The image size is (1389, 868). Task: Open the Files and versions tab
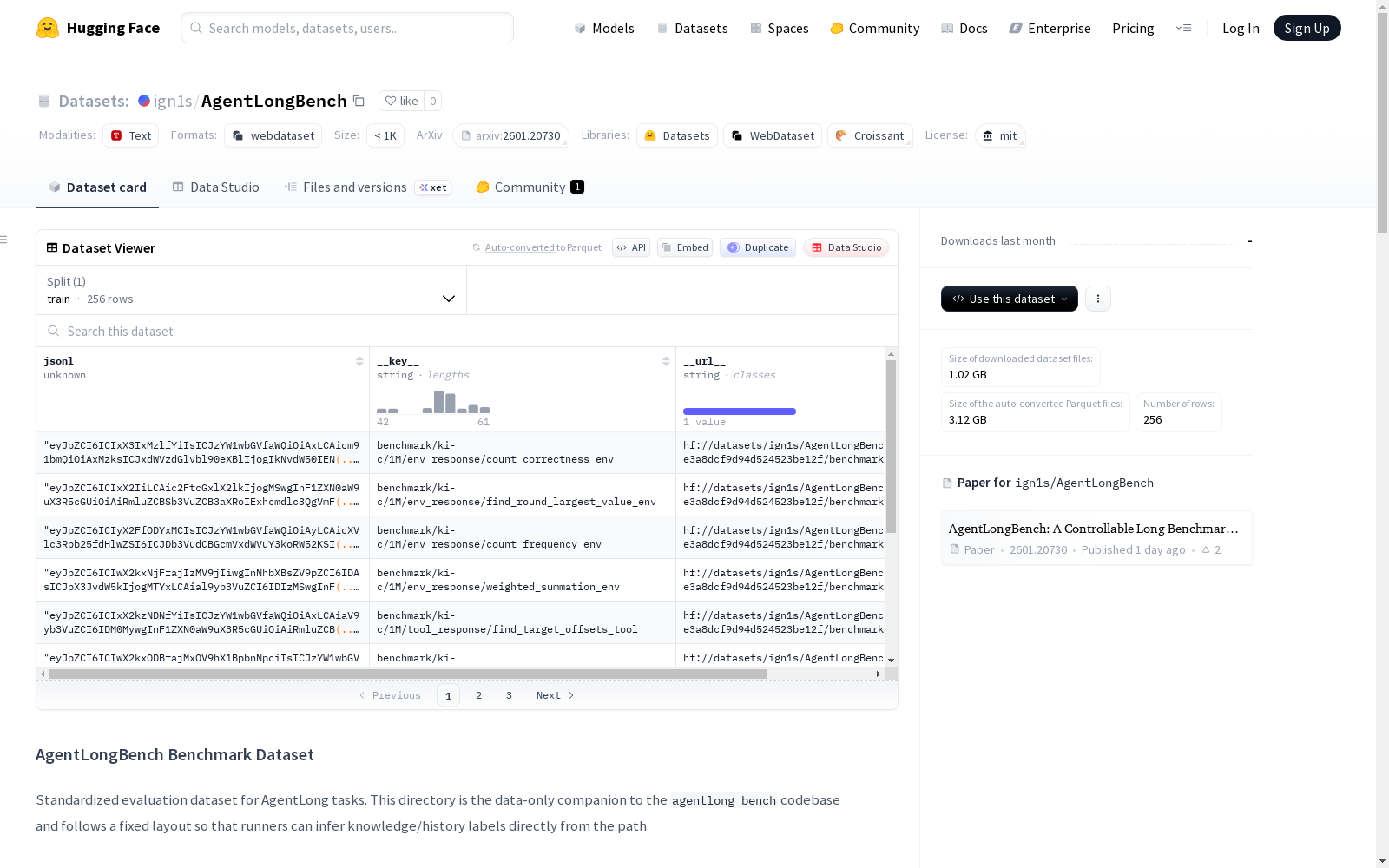point(368,187)
